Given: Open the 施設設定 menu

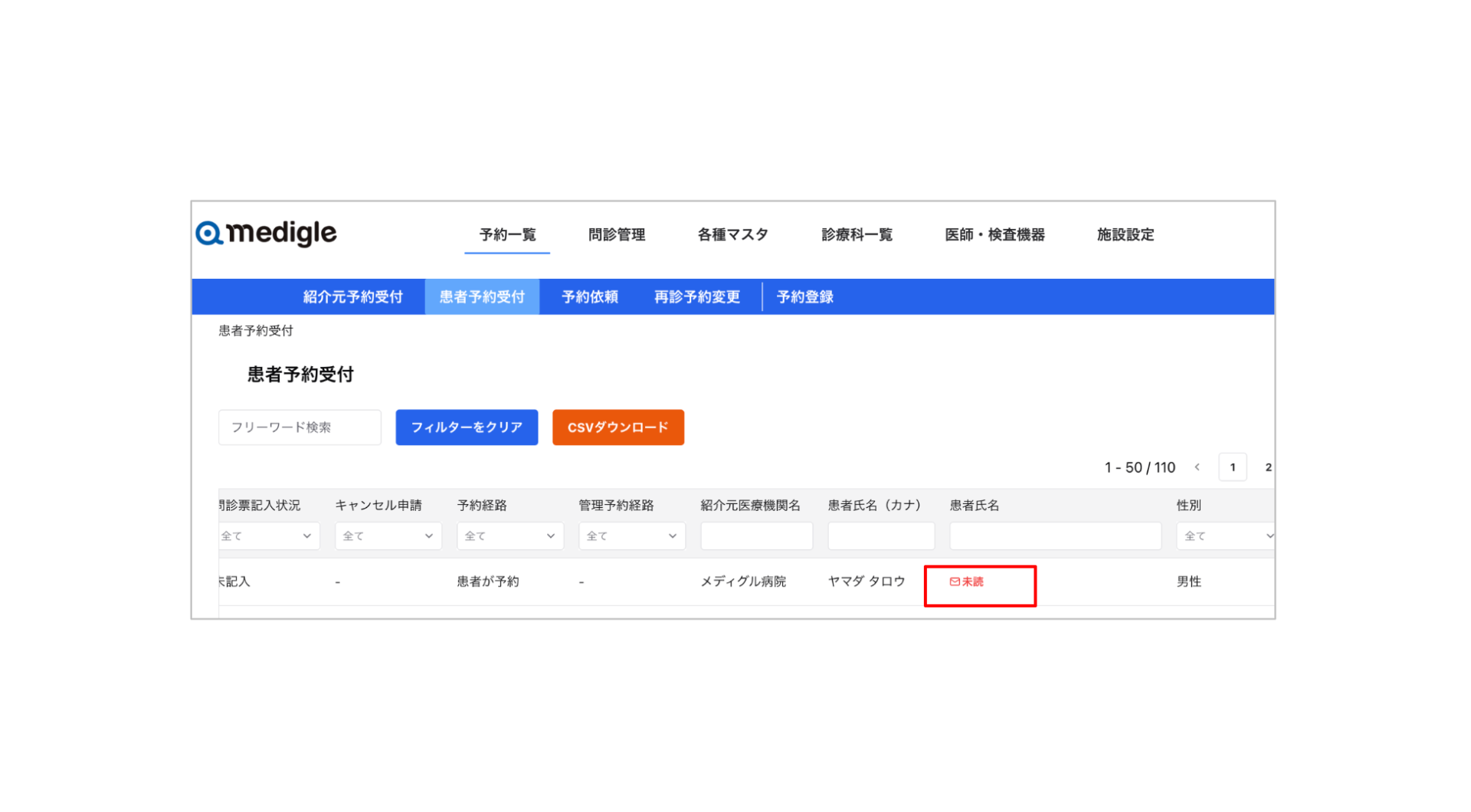Looking at the screenshot, I should coord(1125,234).
